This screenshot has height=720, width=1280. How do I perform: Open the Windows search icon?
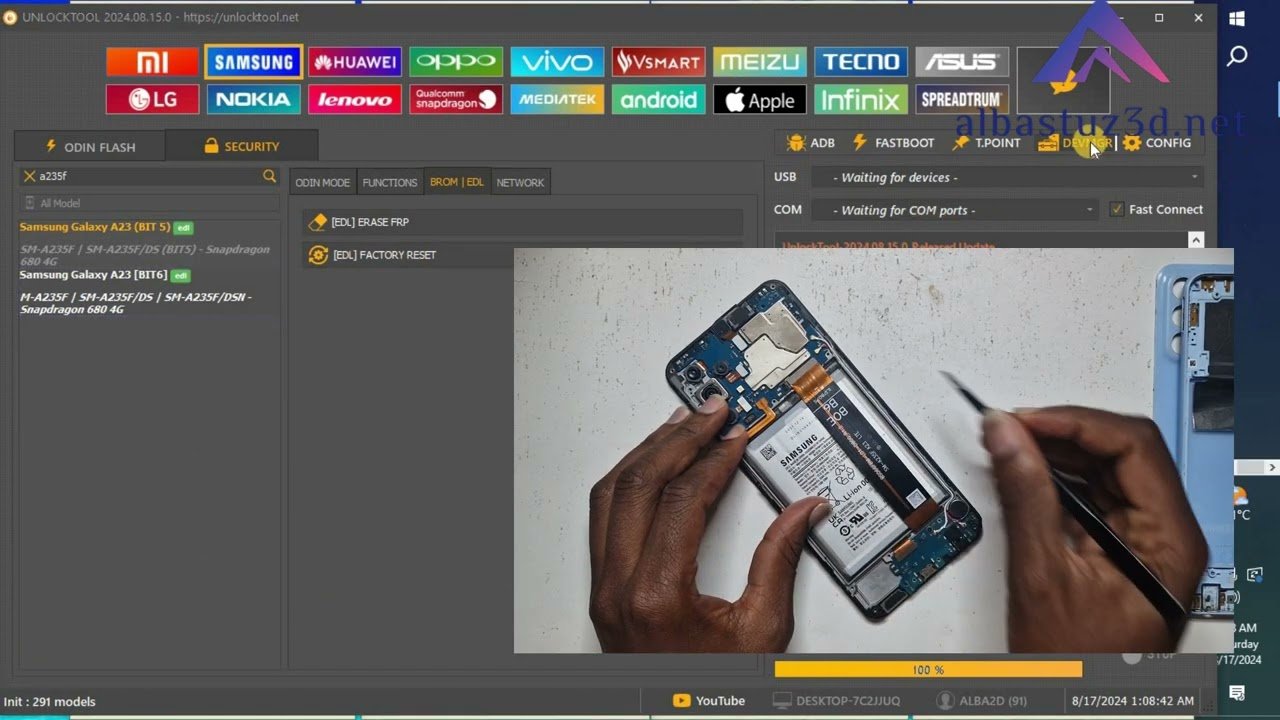(1237, 56)
